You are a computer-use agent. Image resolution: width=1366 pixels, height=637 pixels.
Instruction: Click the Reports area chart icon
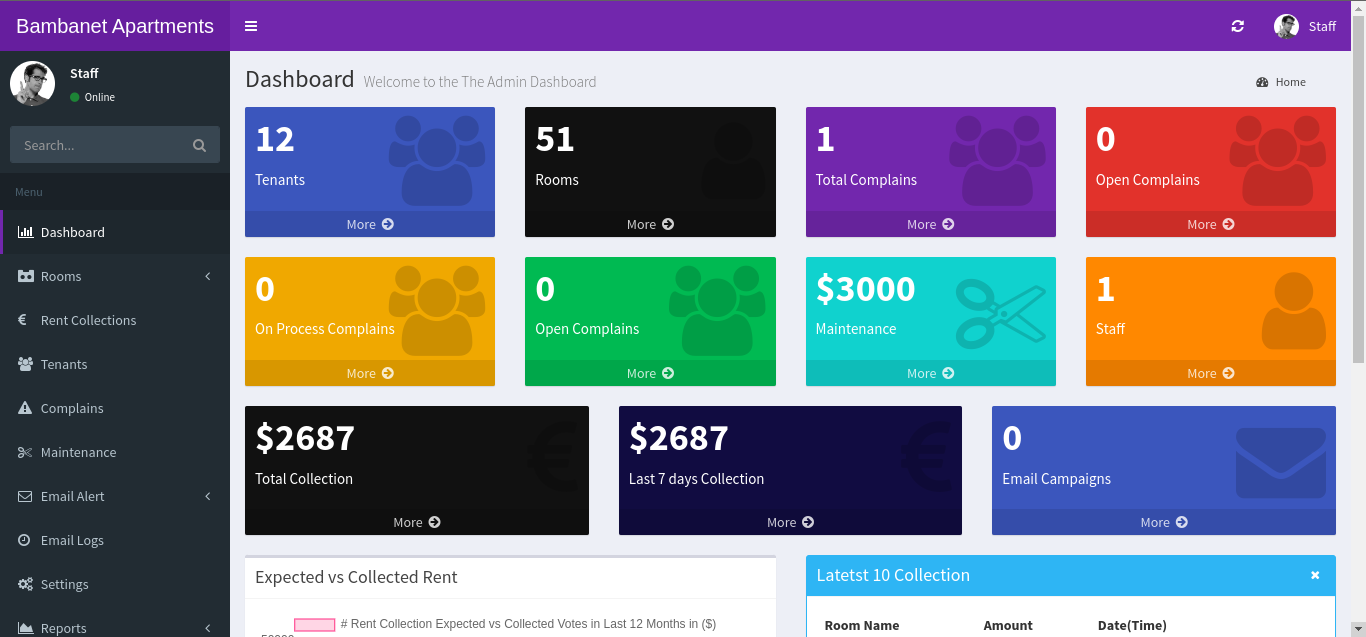[25, 628]
